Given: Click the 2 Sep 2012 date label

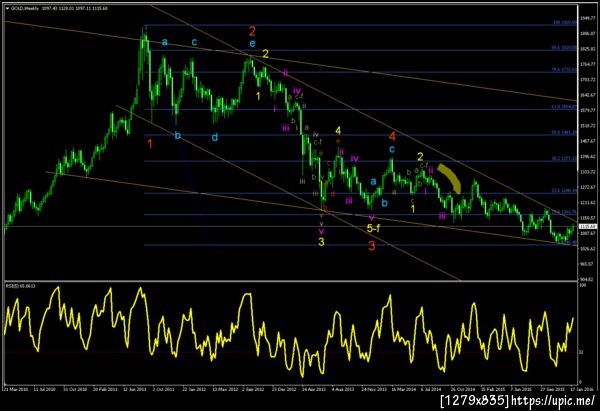Looking at the screenshot, I should pos(253,388).
